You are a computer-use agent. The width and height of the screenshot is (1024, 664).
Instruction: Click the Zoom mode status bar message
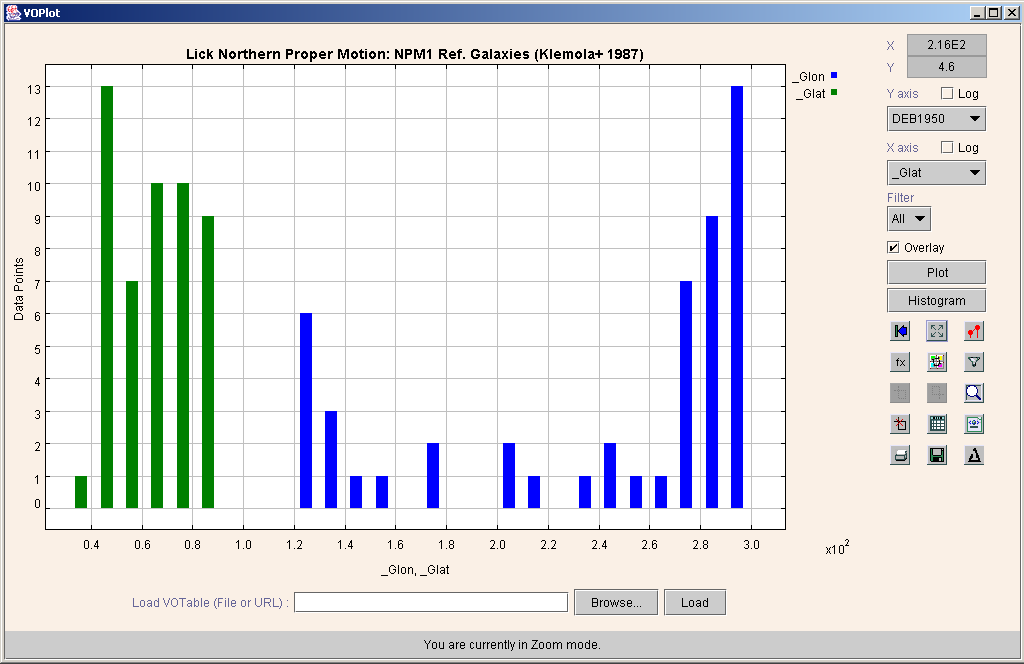click(x=512, y=644)
